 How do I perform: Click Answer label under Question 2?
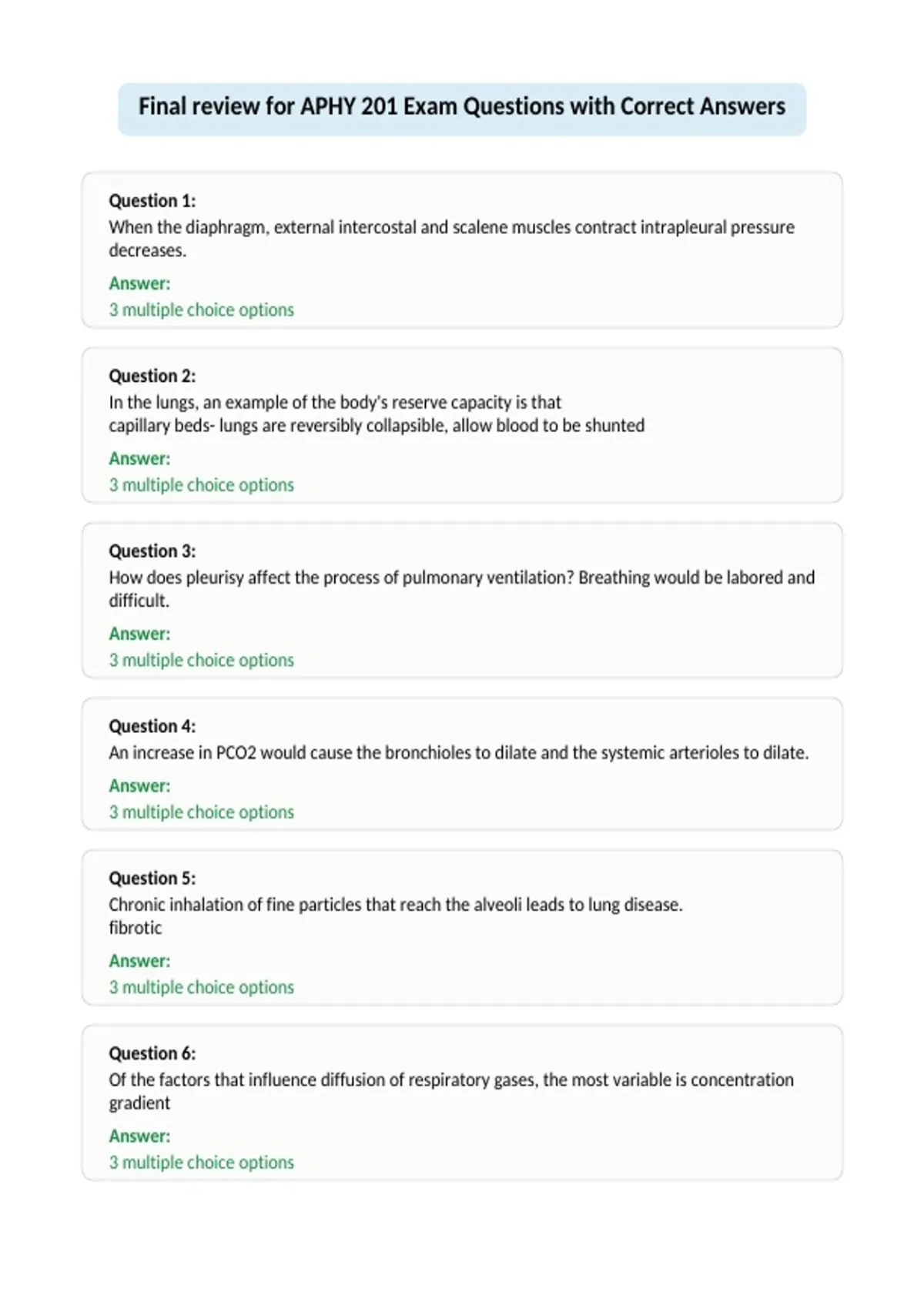139,459
